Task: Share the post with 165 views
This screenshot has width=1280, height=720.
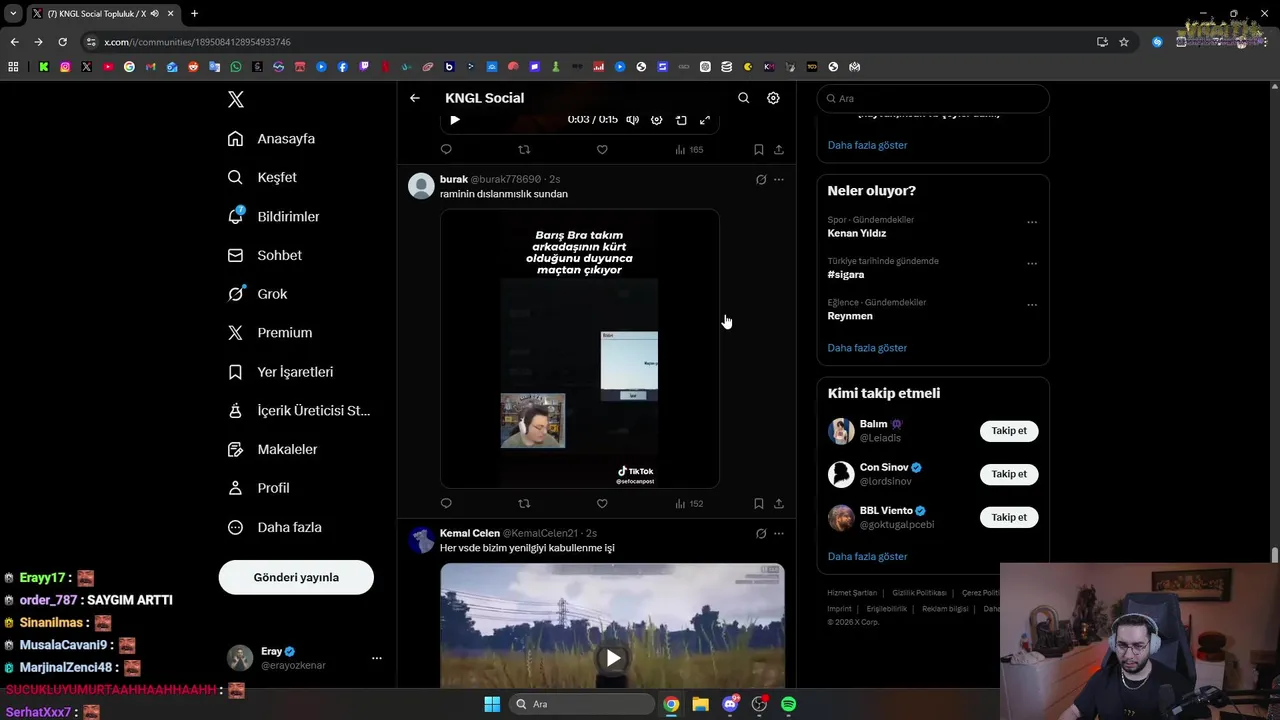Action: pos(779,149)
